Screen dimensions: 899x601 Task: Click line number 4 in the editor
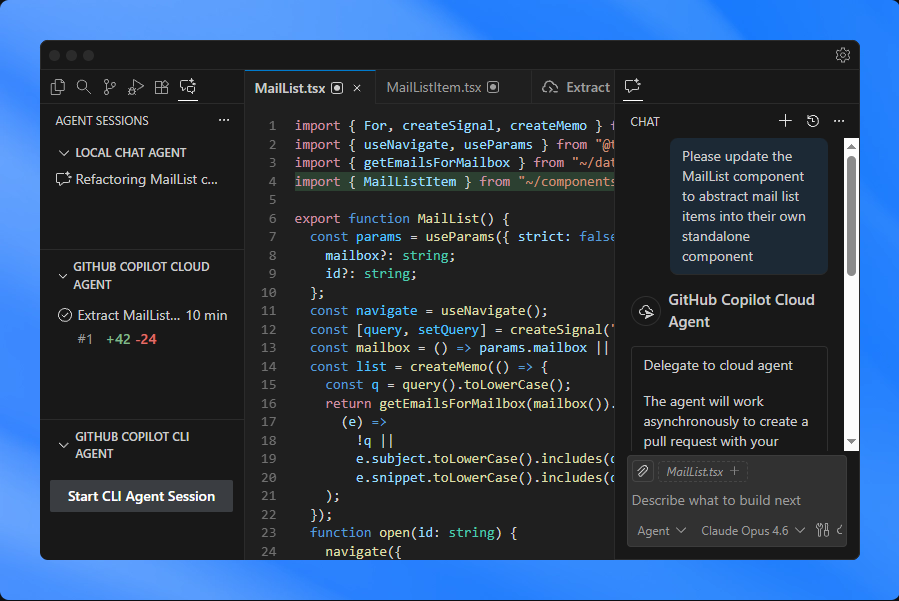click(272, 181)
